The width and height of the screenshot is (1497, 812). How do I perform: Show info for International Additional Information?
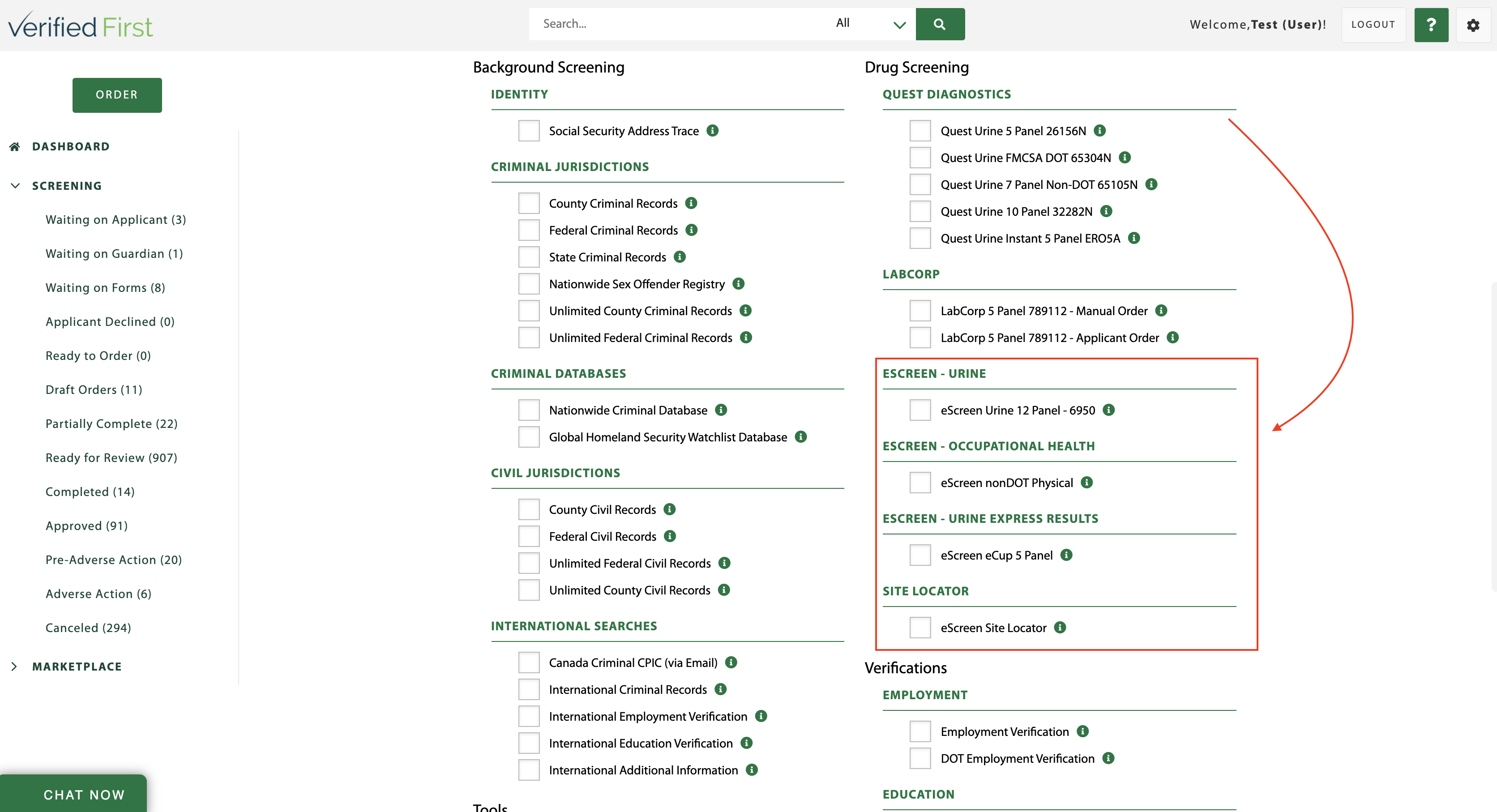pos(752,770)
